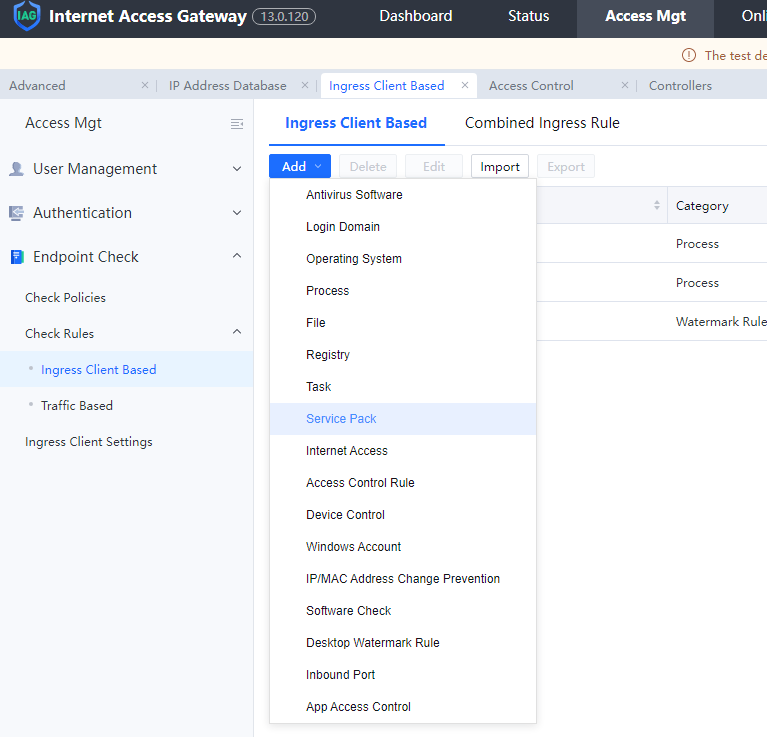Image resolution: width=767 pixels, height=737 pixels.
Task: Open the Add dropdown button
Action: coord(299,167)
